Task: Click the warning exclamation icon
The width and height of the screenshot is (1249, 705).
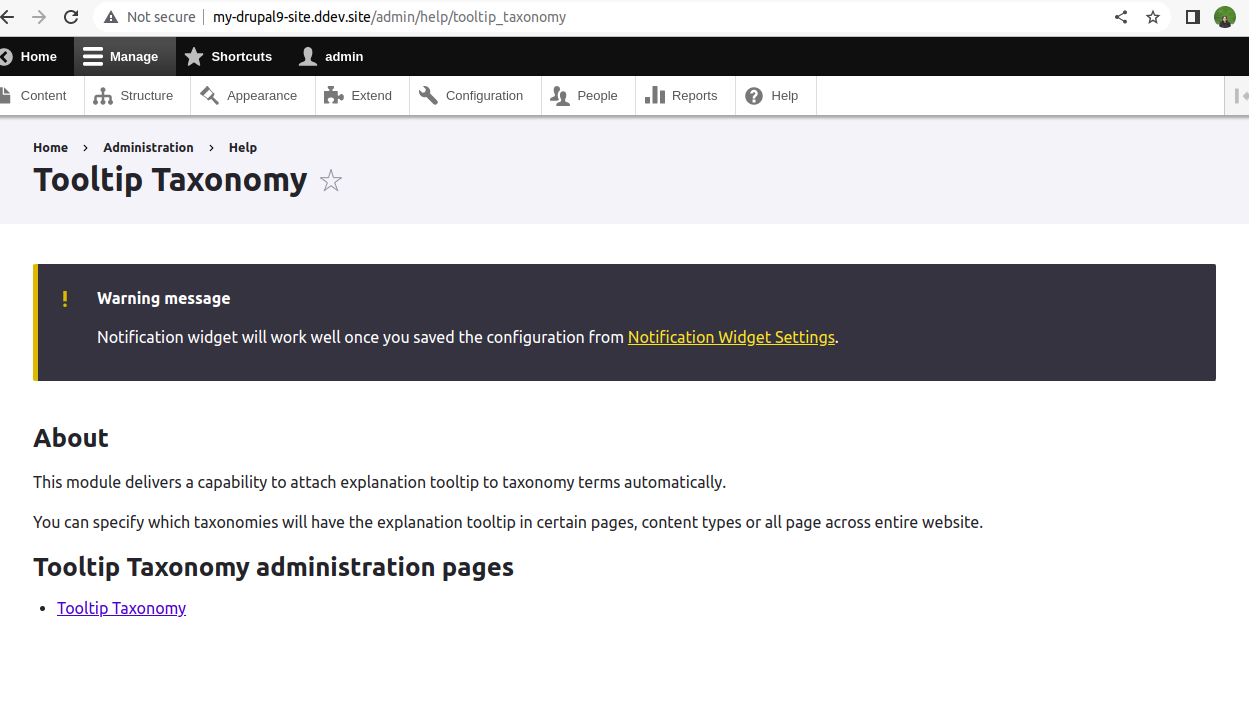Action: tap(65, 298)
